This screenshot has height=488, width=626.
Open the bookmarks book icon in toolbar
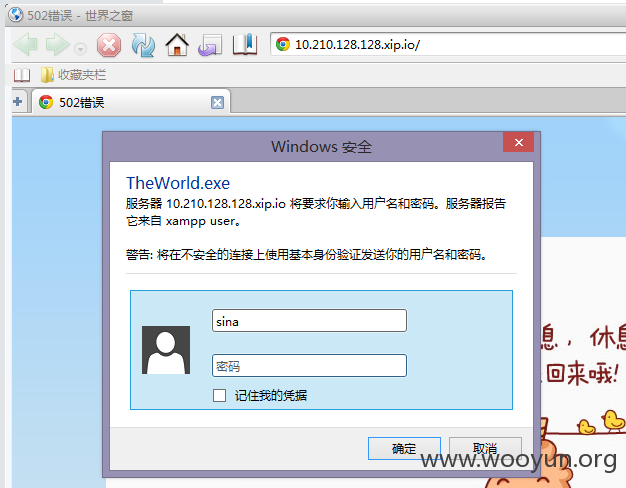[245, 44]
